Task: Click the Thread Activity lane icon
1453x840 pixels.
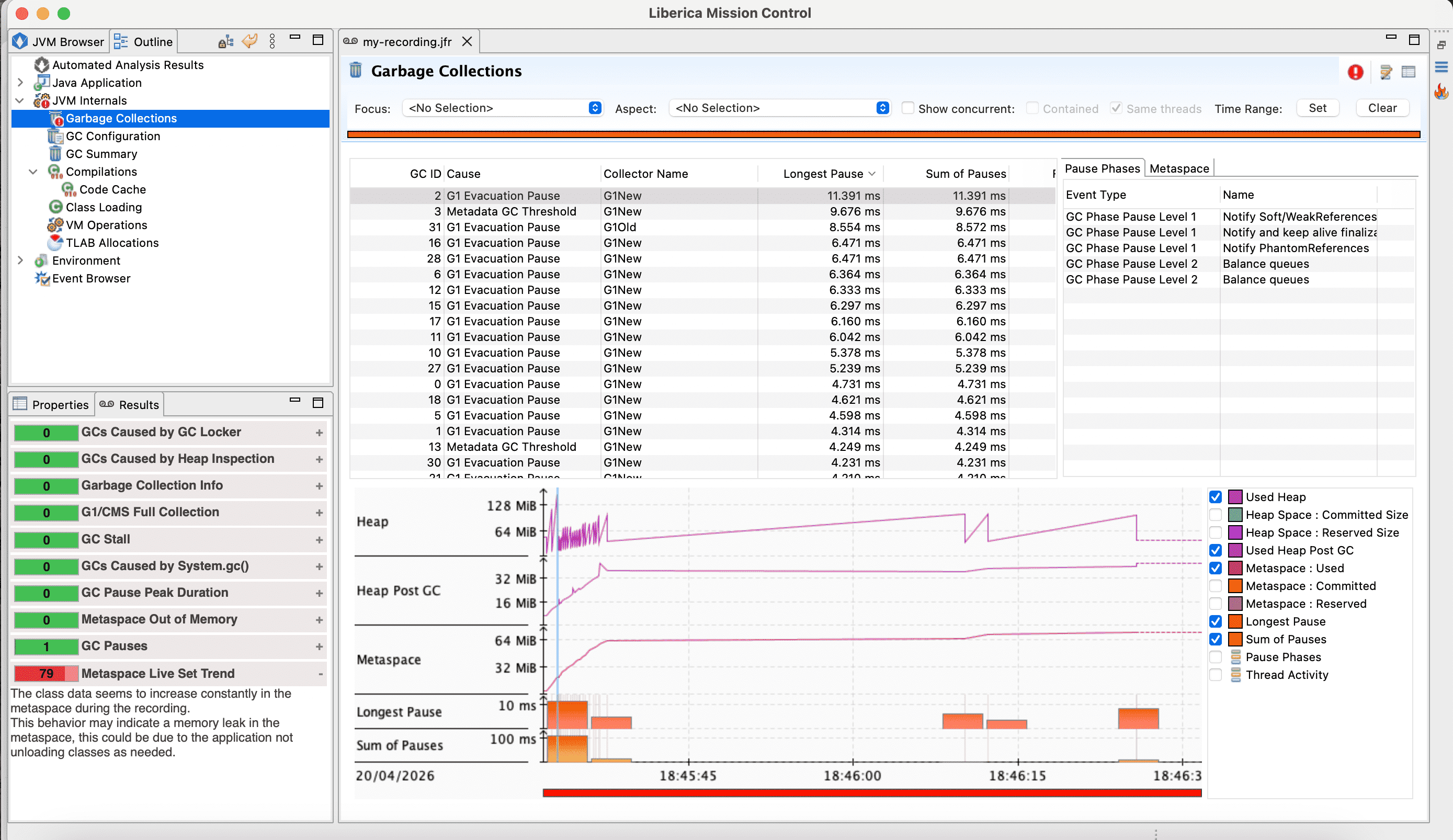Action: pos(1235,675)
